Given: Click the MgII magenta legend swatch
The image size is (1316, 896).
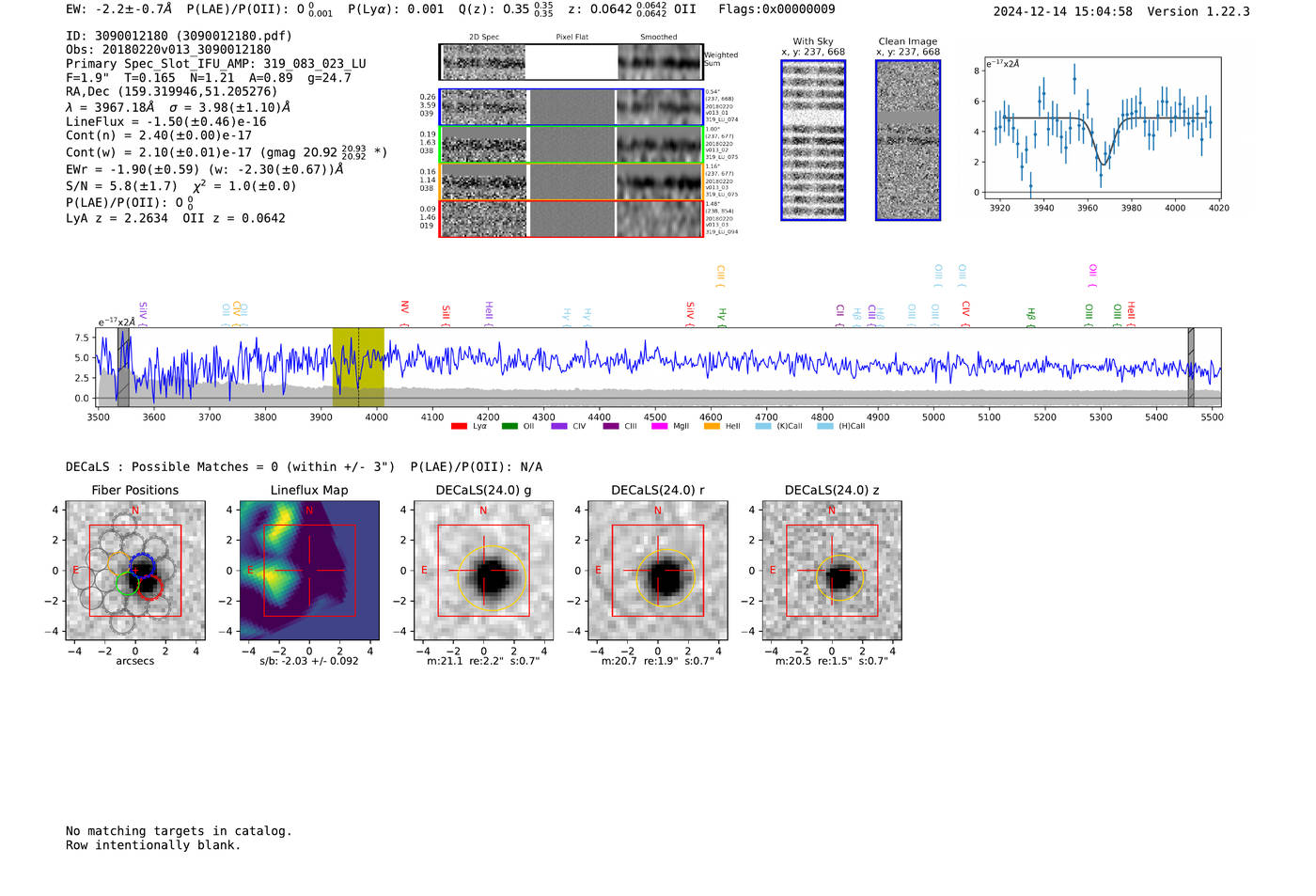Looking at the screenshot, I should [x=659, y=426].
